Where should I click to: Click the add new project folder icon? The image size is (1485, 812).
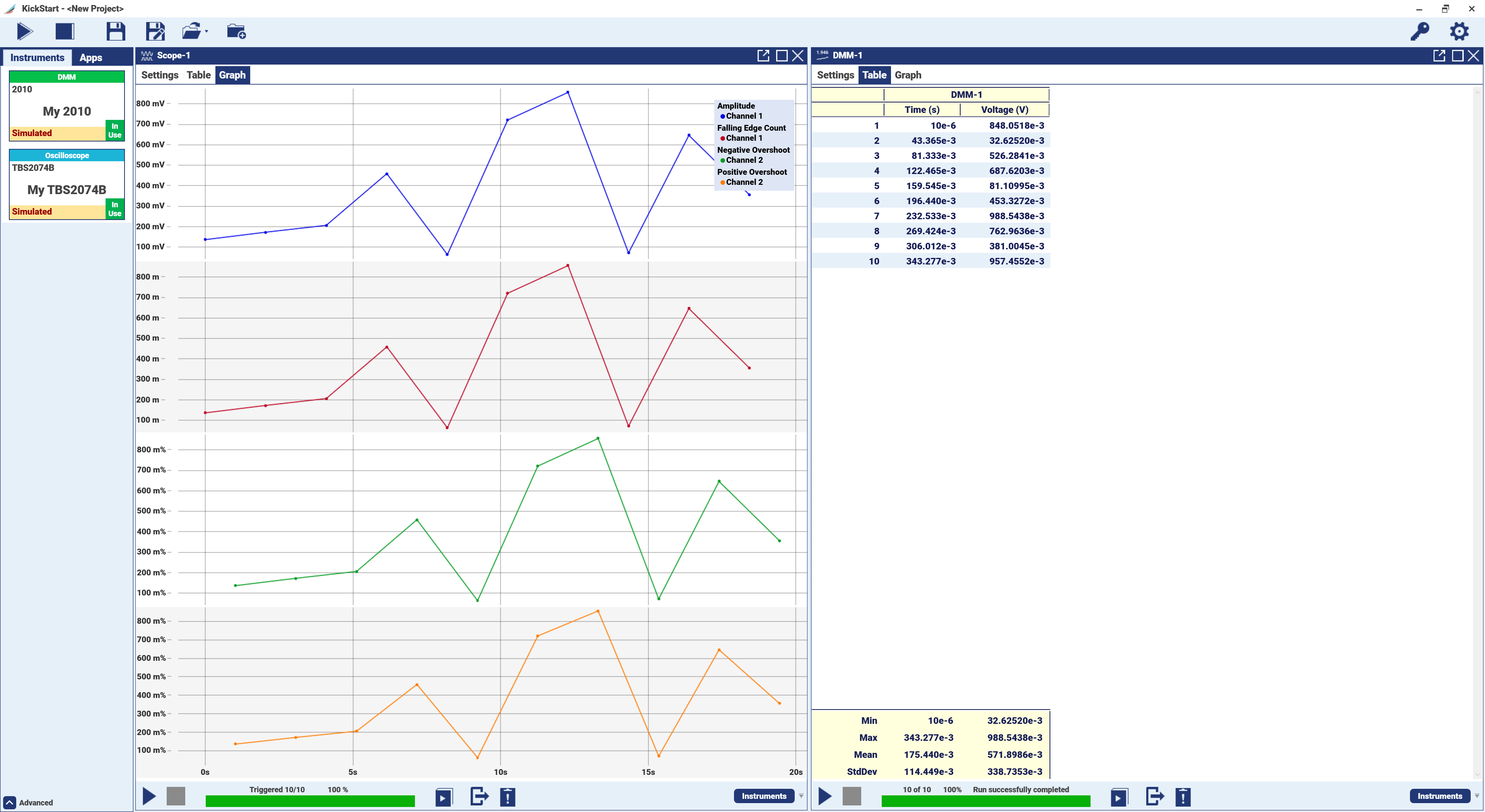pos(236,31)
